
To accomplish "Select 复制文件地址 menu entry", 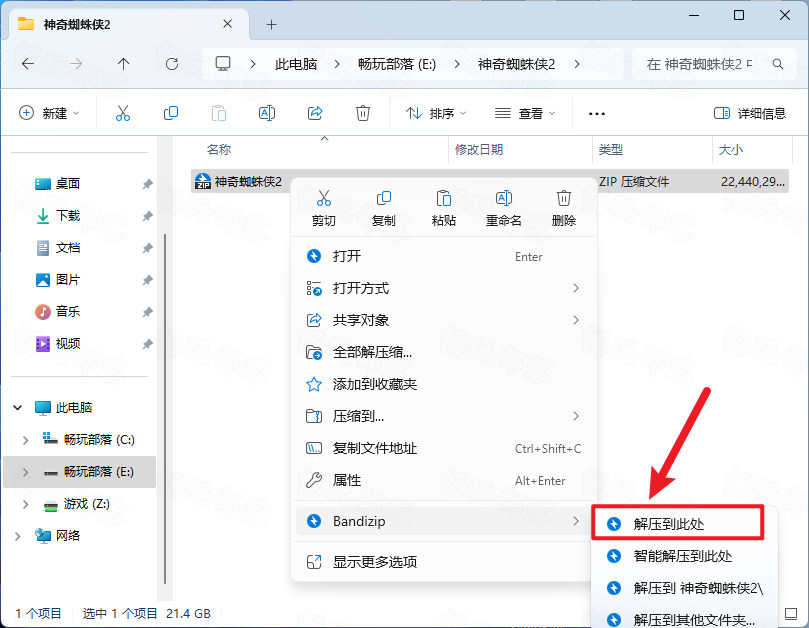I will click(444, 448).
